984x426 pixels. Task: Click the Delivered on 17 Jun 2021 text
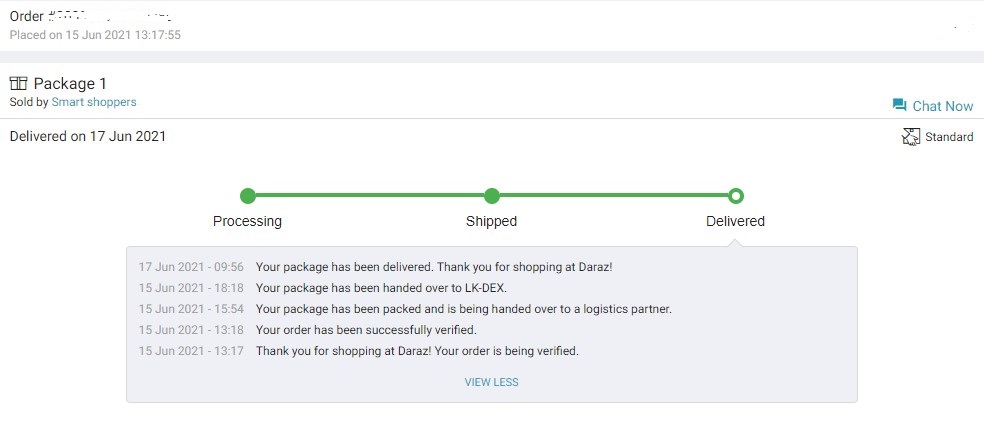(x=88, y=136)
